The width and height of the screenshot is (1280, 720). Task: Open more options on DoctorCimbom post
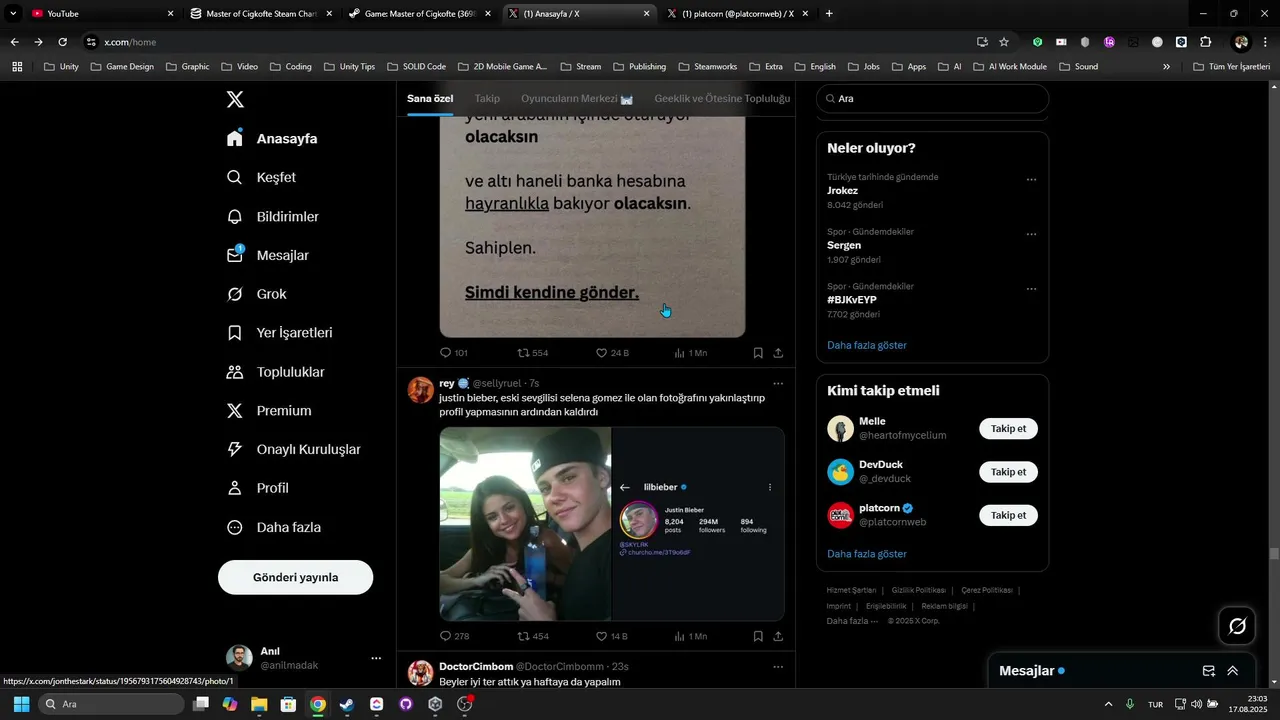[778, 666]
